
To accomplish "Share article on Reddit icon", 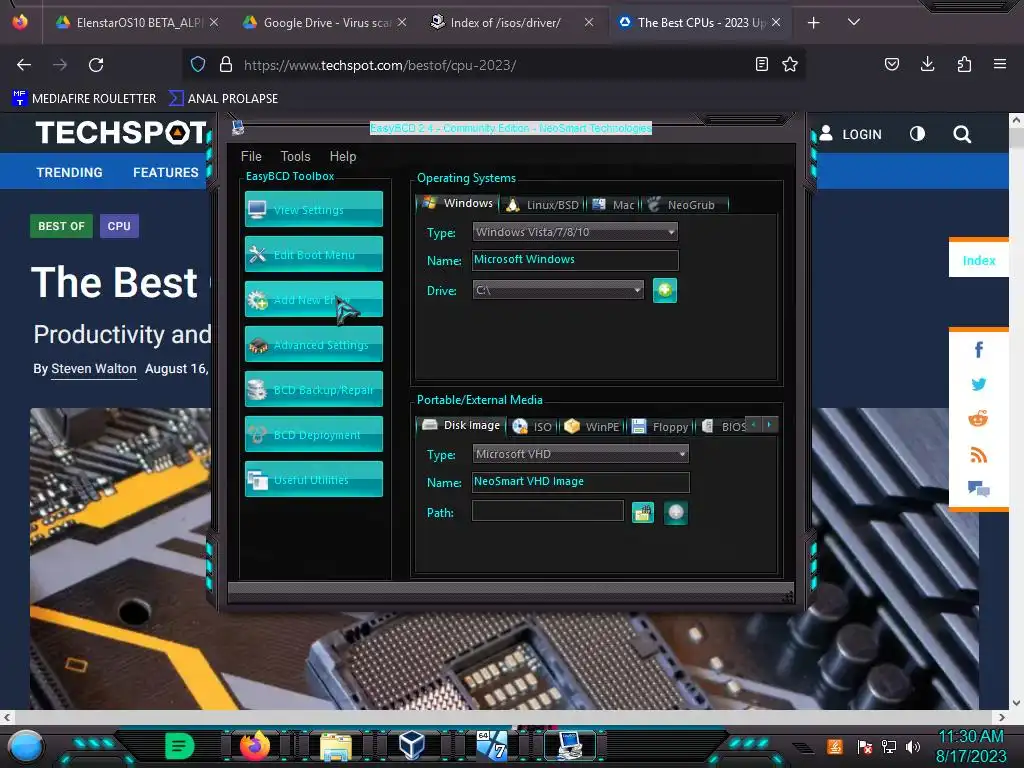I will click(978, 419).
